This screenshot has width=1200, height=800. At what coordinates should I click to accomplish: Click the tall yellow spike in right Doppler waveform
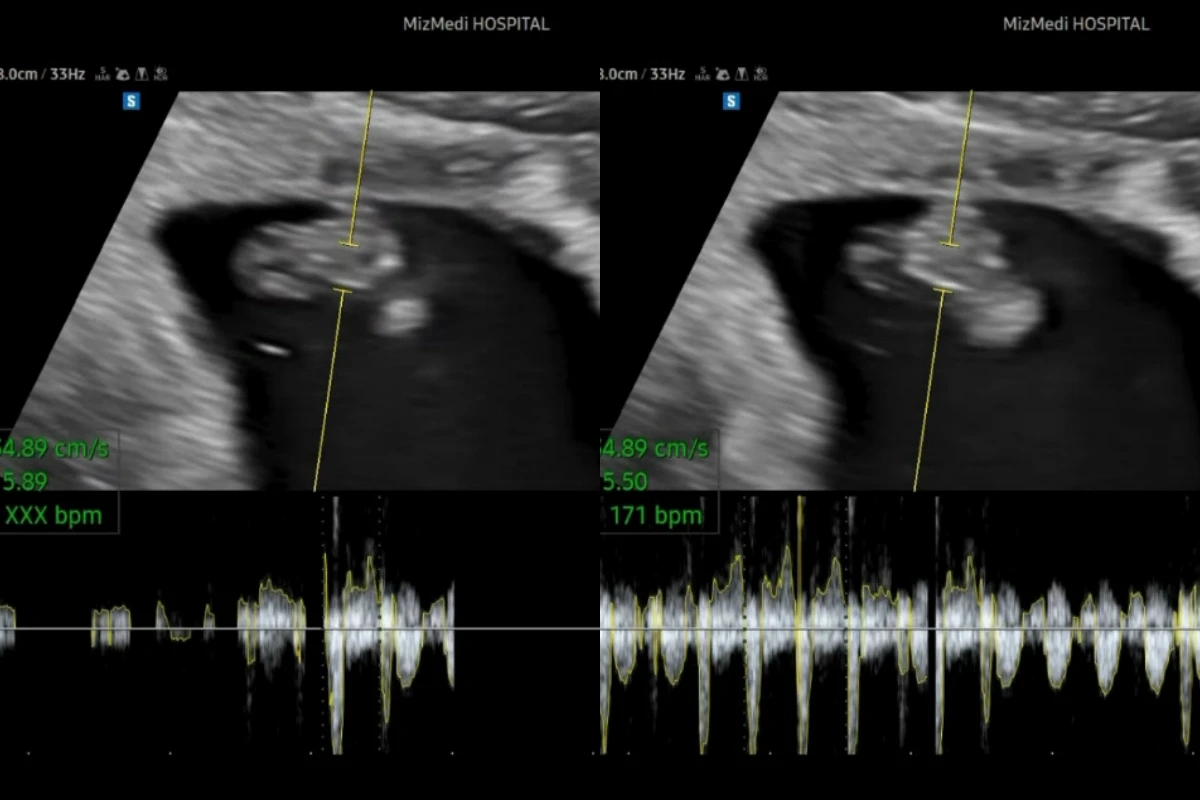(x=799, y=560)
